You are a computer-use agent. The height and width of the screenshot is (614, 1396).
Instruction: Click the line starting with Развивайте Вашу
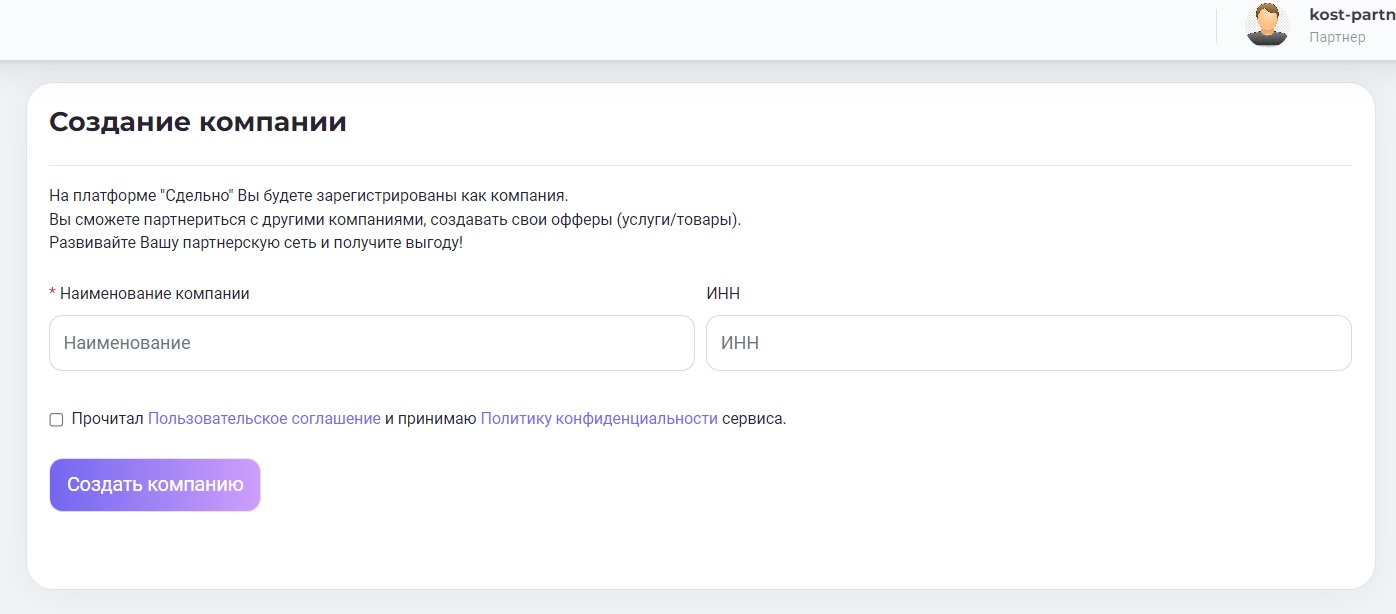[256, 243]
